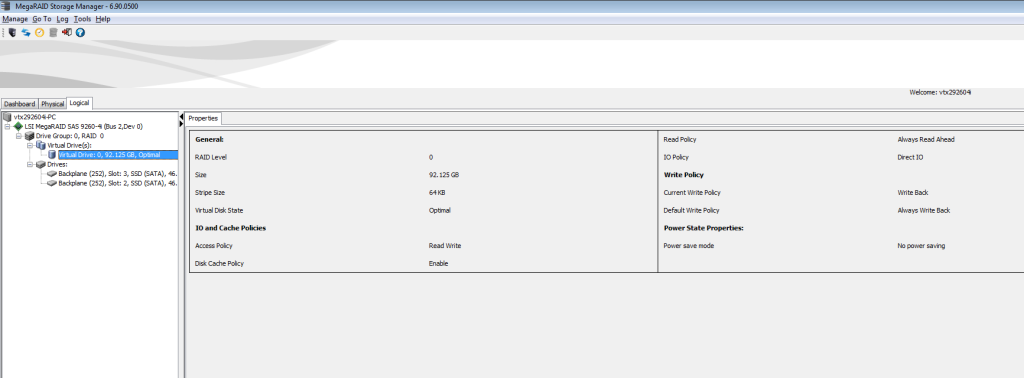This screenshot has height=378, width=1024.
Task: Open the Tools menu
Action: pos(83,19)
